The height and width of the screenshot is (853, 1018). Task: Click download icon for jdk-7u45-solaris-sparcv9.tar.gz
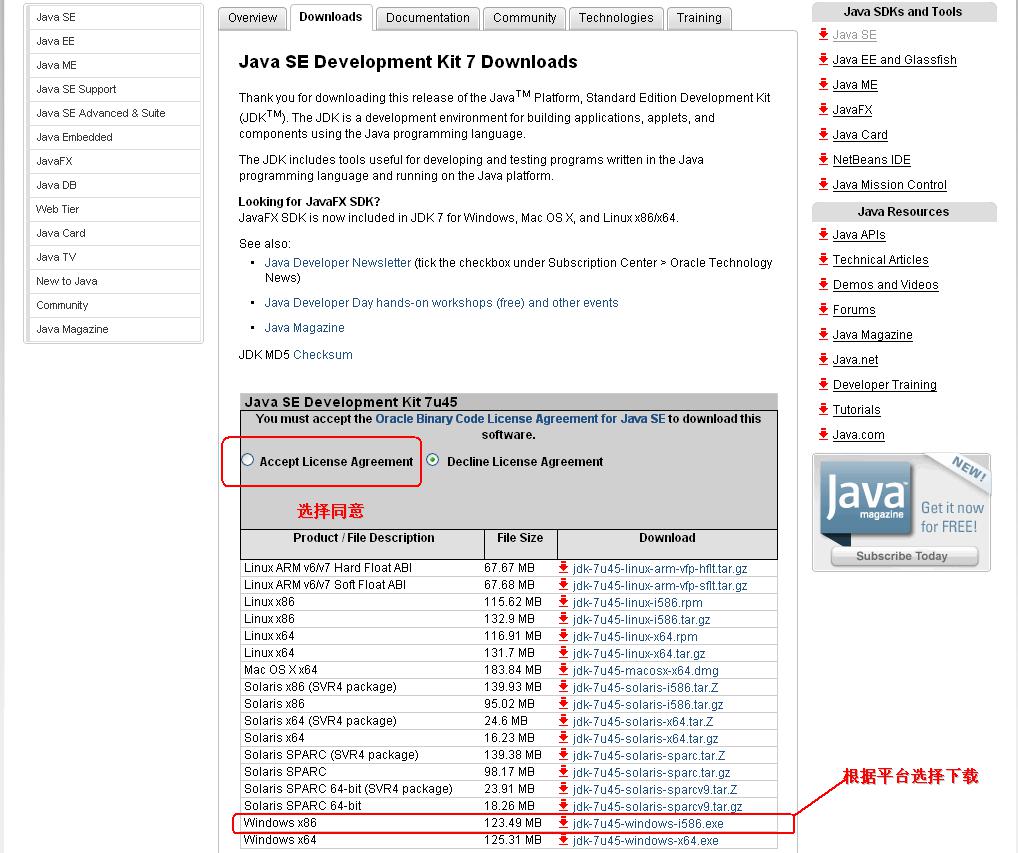[x=563, y=806]
